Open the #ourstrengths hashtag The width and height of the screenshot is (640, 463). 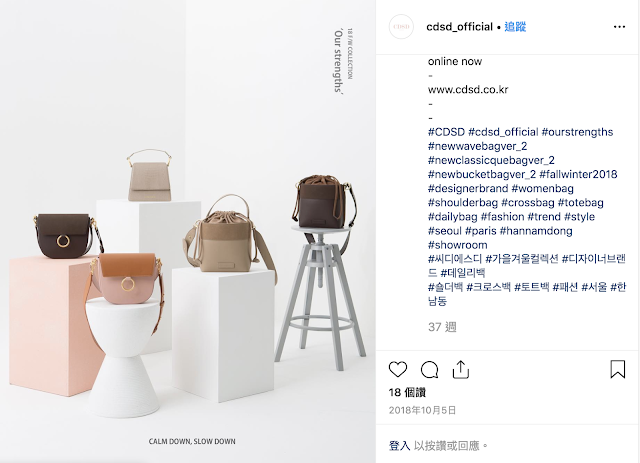pyautogui.click(x=577, y=132)
